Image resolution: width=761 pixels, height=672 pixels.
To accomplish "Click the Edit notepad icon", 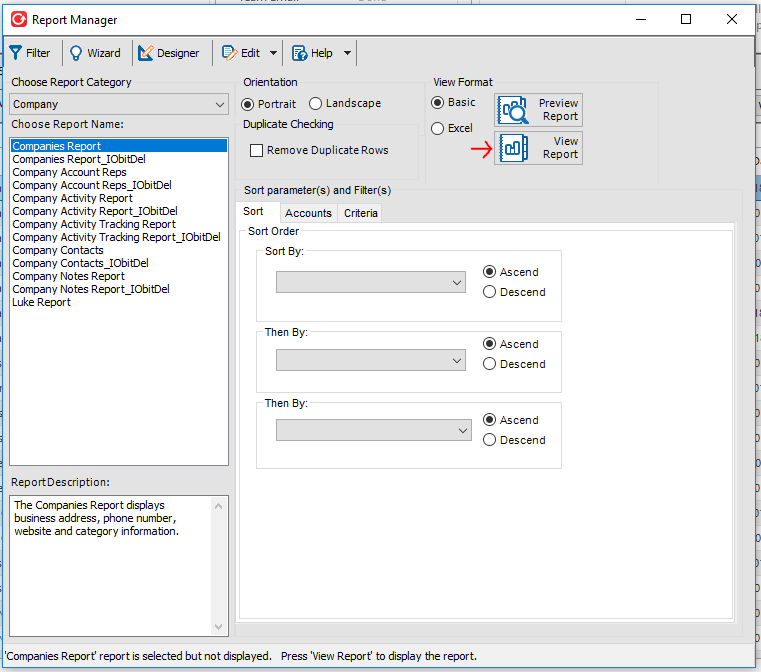I will tap(229, 53).
